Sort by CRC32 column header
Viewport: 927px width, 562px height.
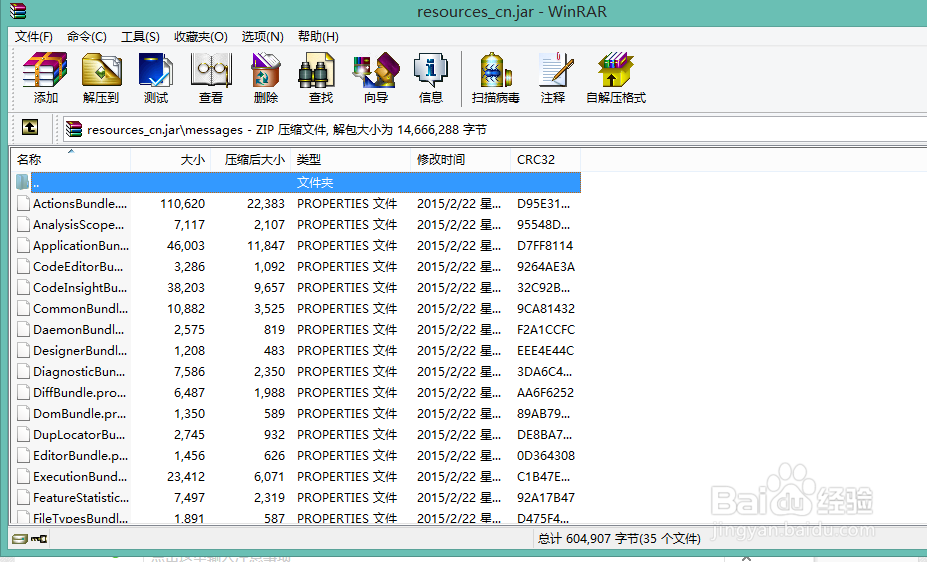(x=545, y=160)
